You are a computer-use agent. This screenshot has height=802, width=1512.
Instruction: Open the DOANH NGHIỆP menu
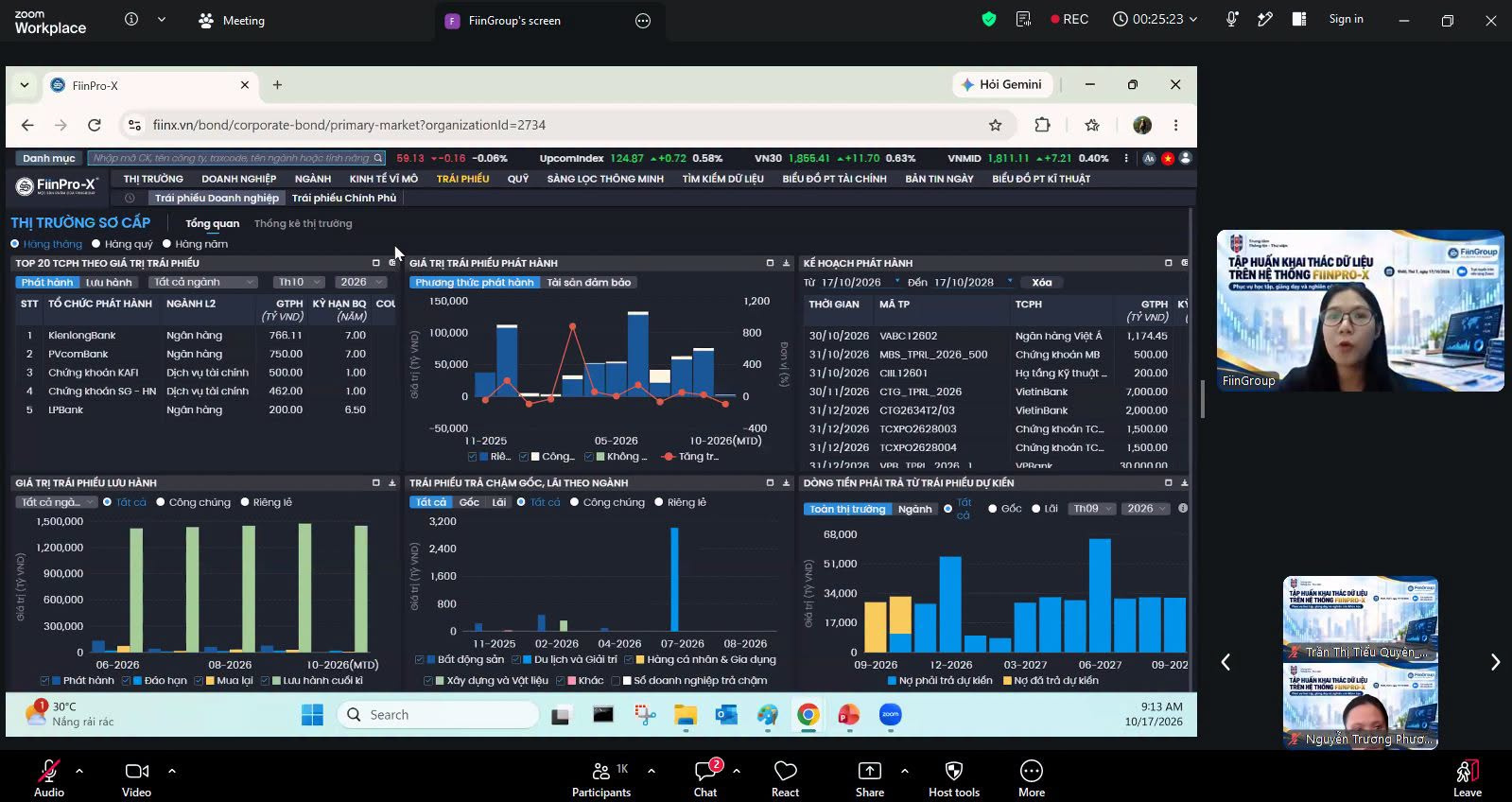coord(238,179)
